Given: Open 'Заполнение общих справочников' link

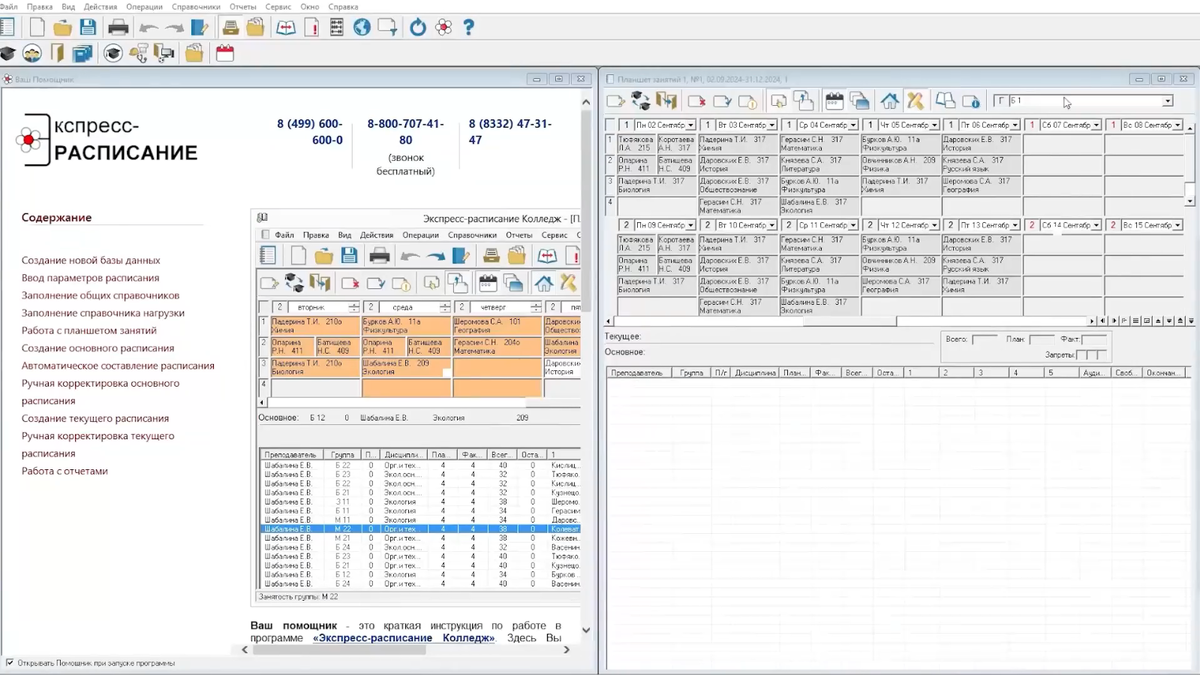Looking at the screenshot, I should (x=101, y=296).
